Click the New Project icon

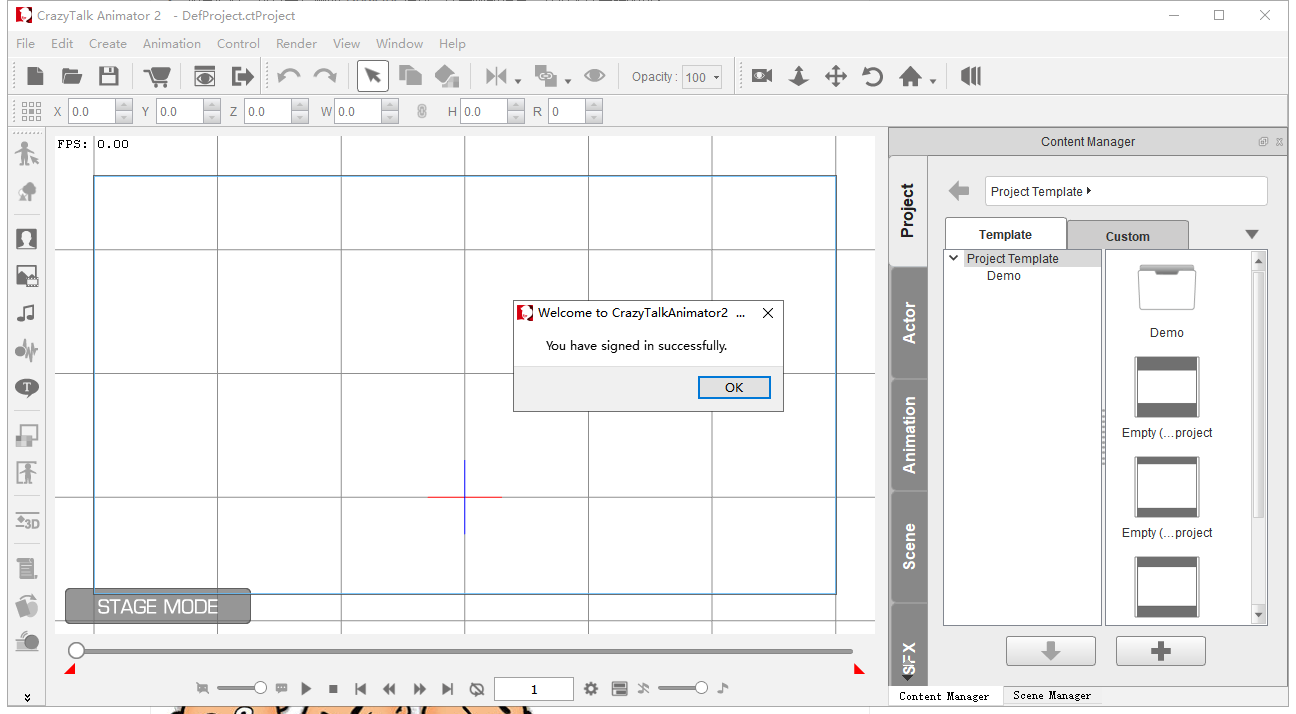(x=35, y=77)
